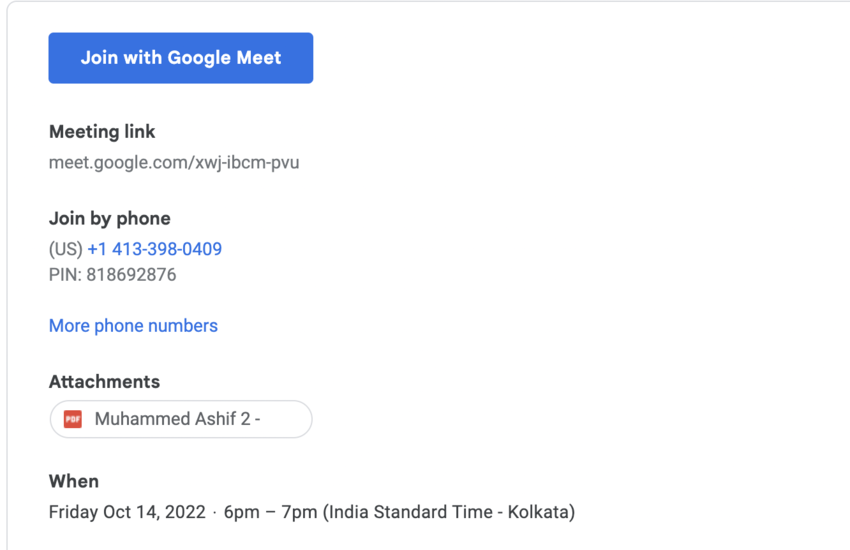Viewport: 850px width, 550px height.
Task: Open the Muhammed Ashif 2 attachment chip
Action: click(181, 420)
